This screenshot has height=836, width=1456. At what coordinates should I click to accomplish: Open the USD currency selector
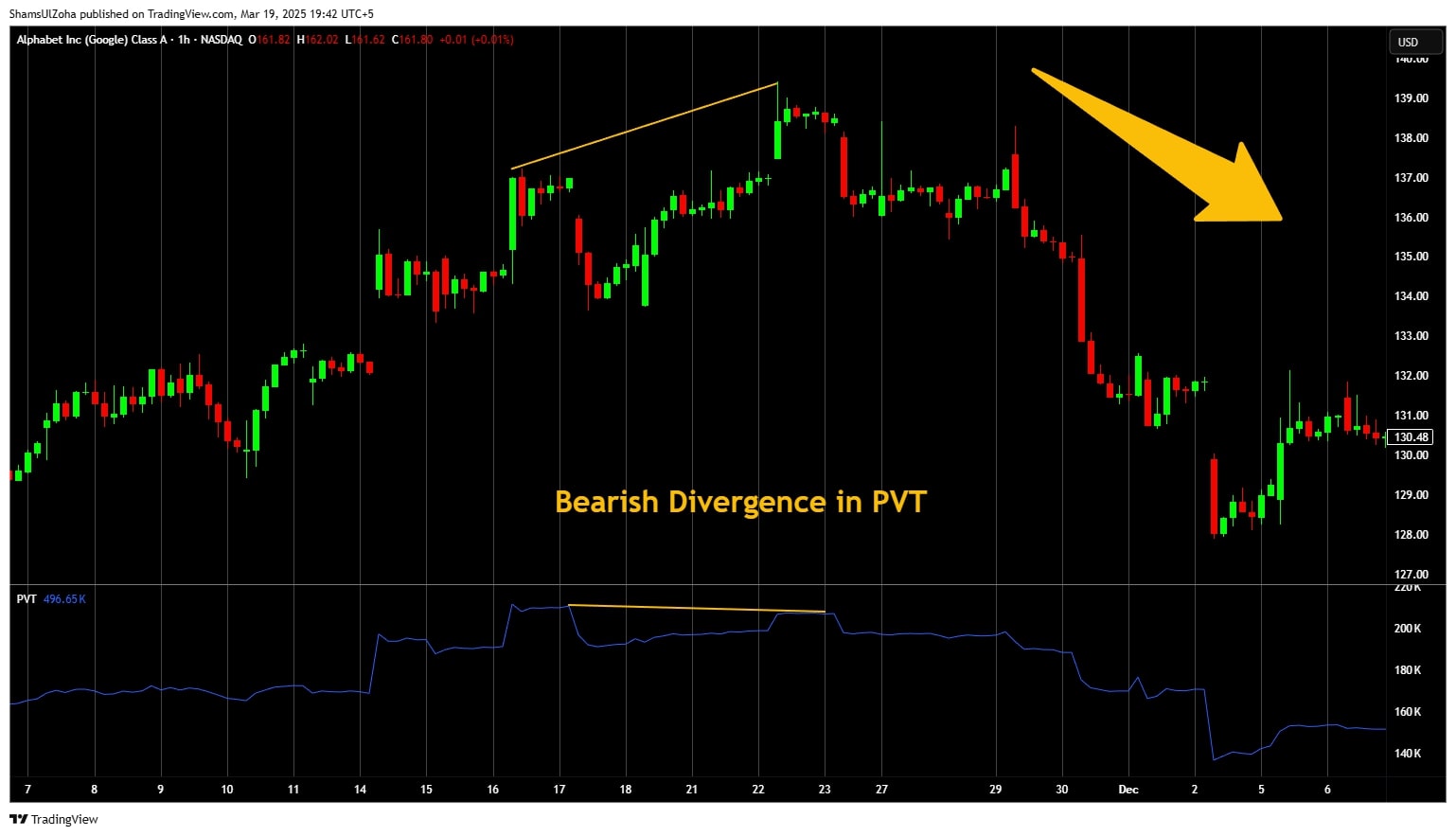pos(1409,42)
